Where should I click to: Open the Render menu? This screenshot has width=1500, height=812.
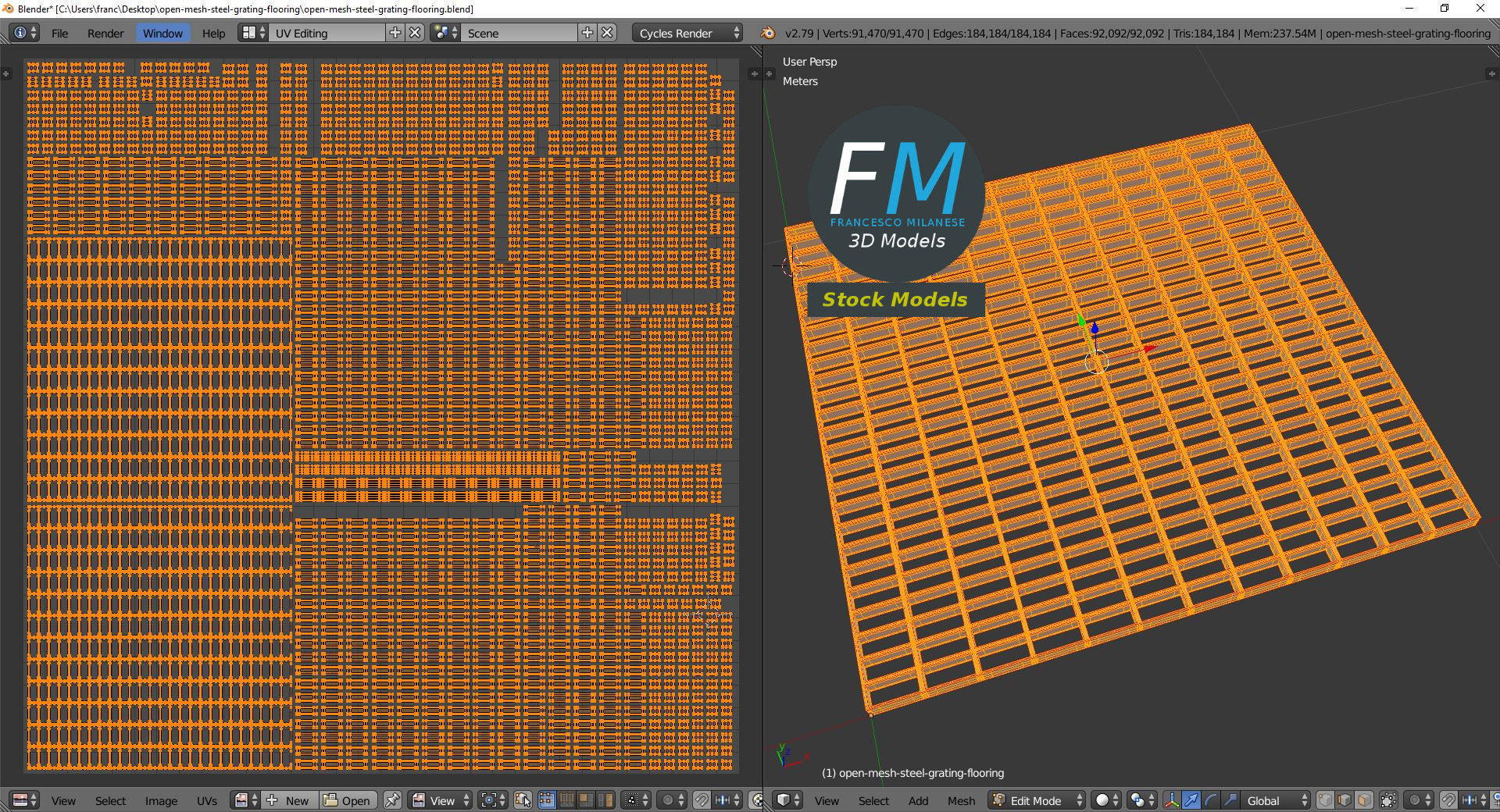click(x=105, y=33)
